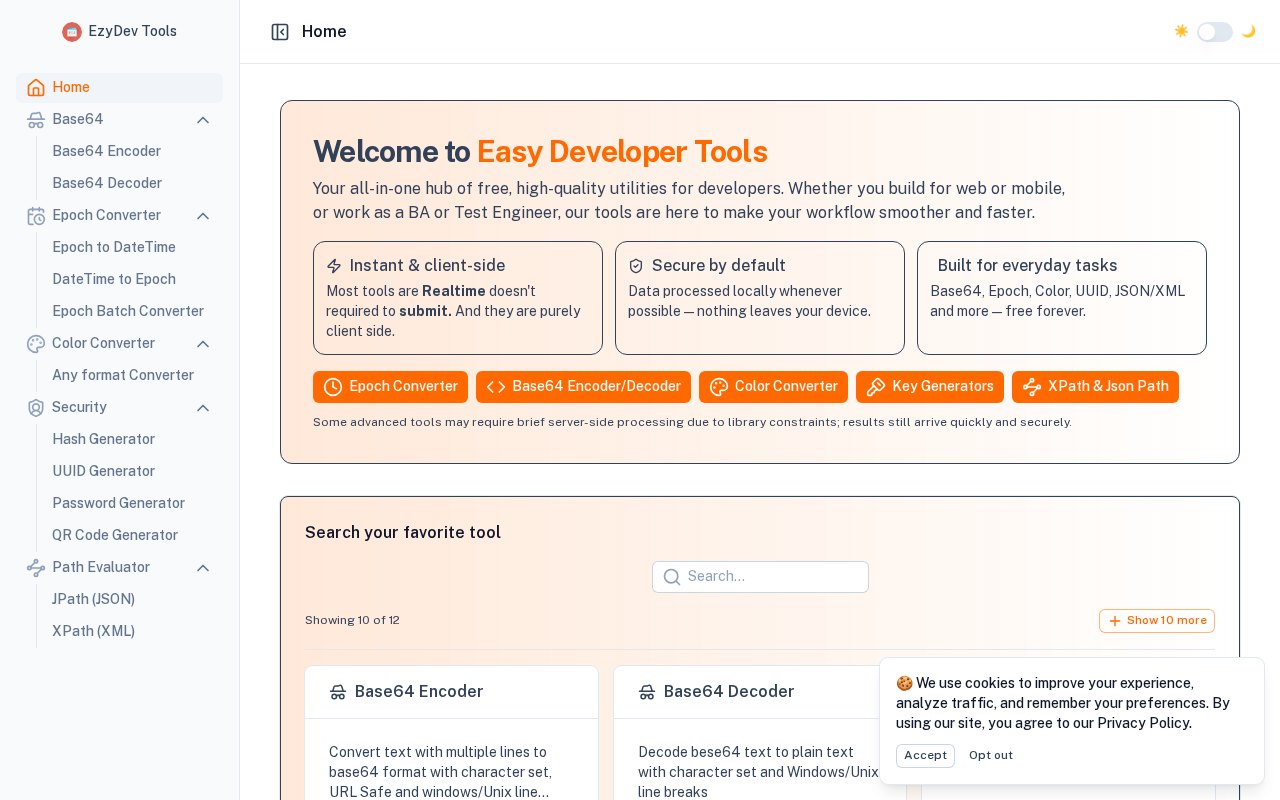Collapse the Epoch Converter section chevron
The width and height of the screenshot is (1280, 800).
tap(203, 216)
